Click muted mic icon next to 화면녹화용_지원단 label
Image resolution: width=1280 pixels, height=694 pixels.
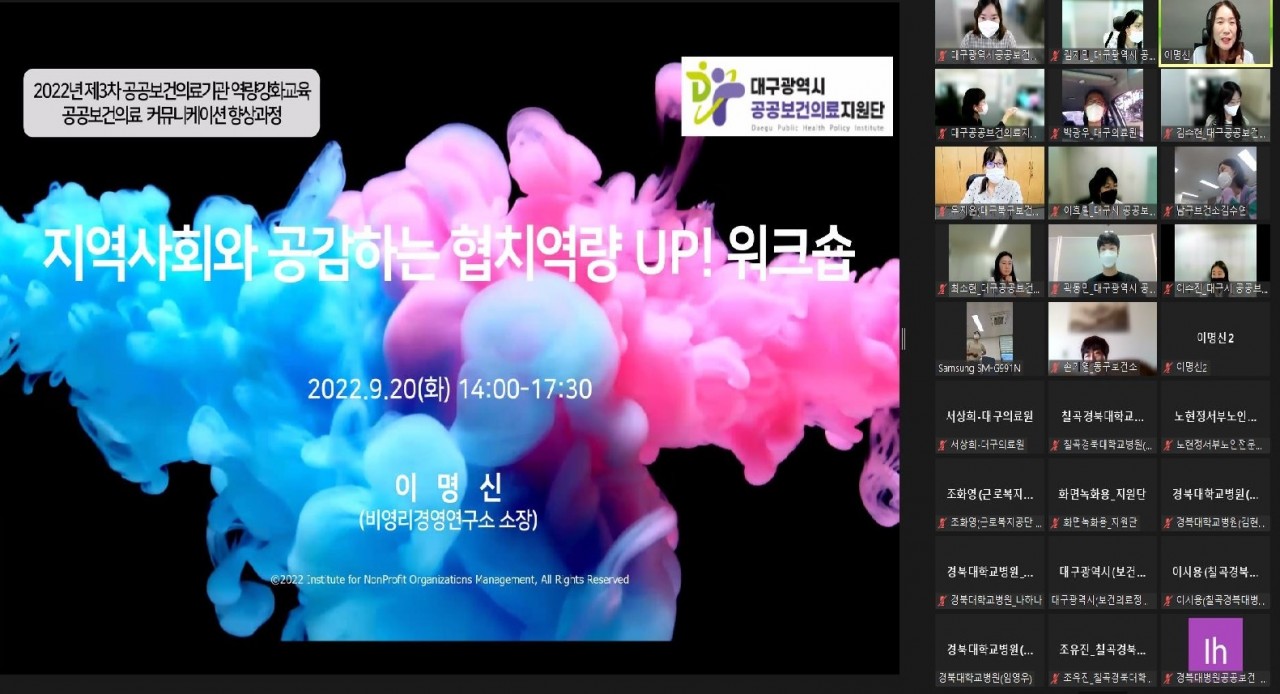1055,523
